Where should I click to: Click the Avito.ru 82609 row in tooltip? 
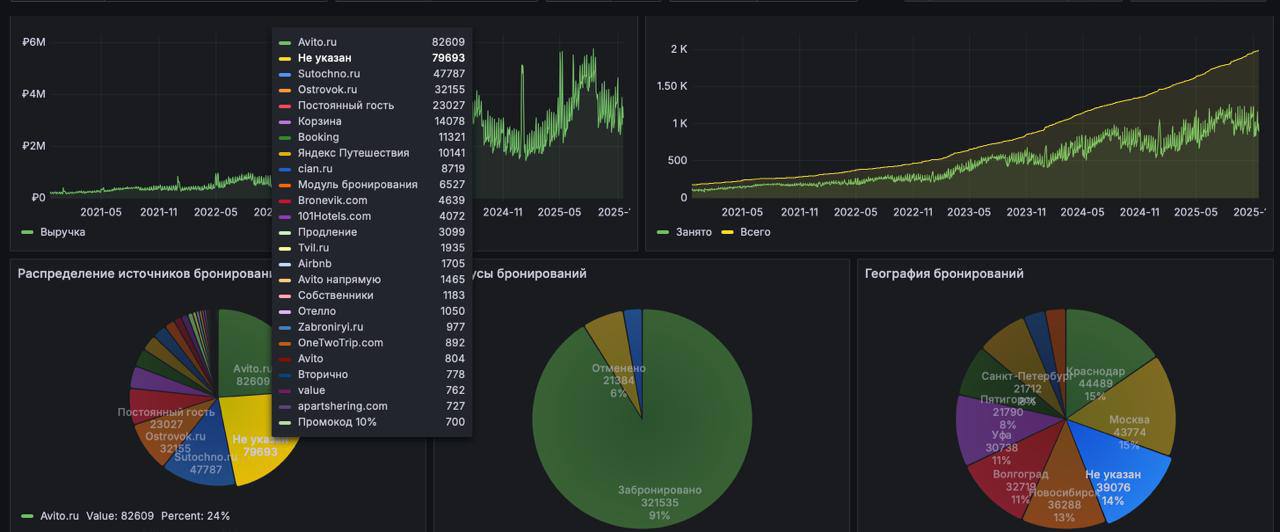(372, 42)
